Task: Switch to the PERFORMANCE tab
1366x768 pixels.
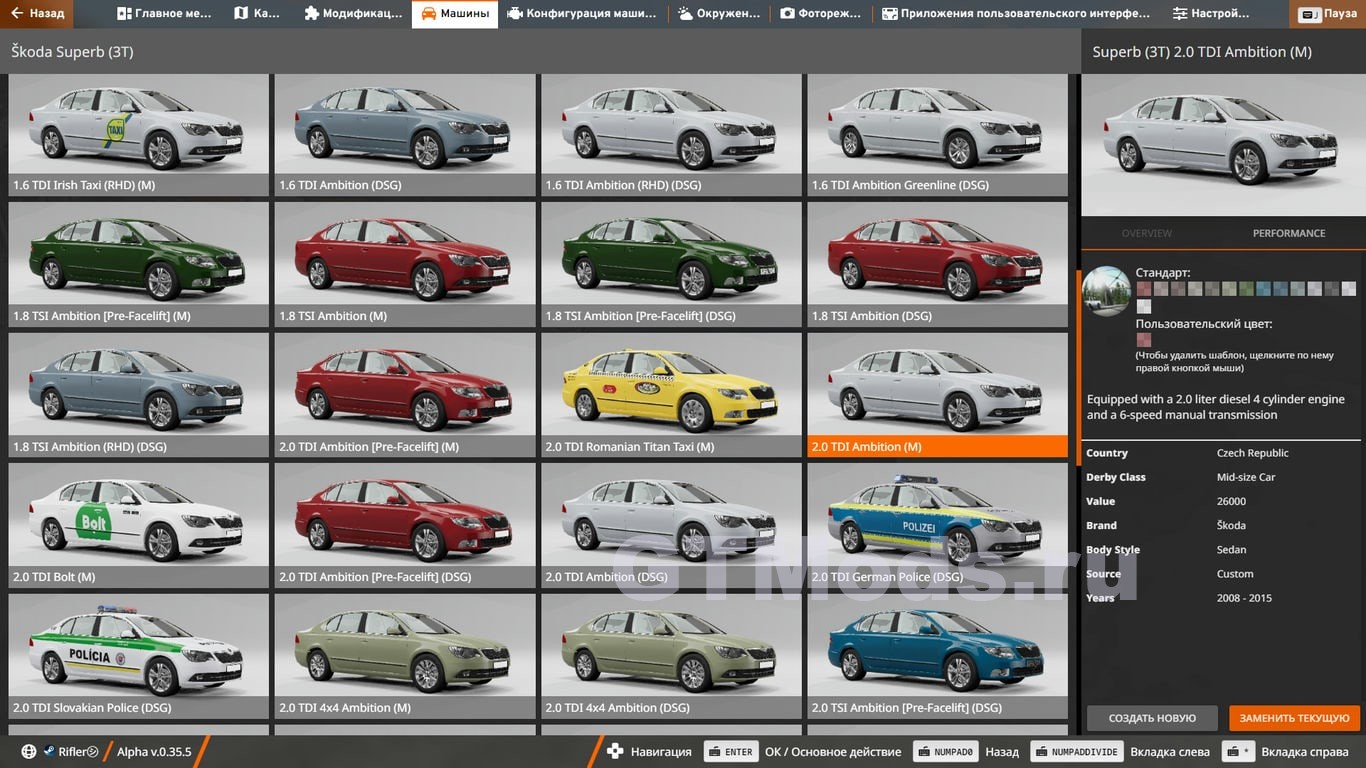Action: pos(1289,233)
